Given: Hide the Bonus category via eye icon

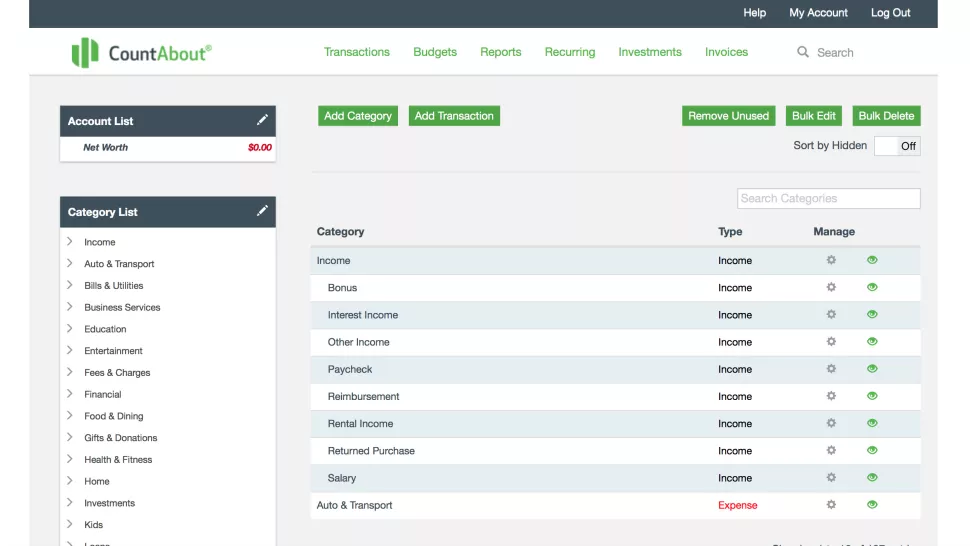Looking at the screenshot, I should [x=872, y=287].
